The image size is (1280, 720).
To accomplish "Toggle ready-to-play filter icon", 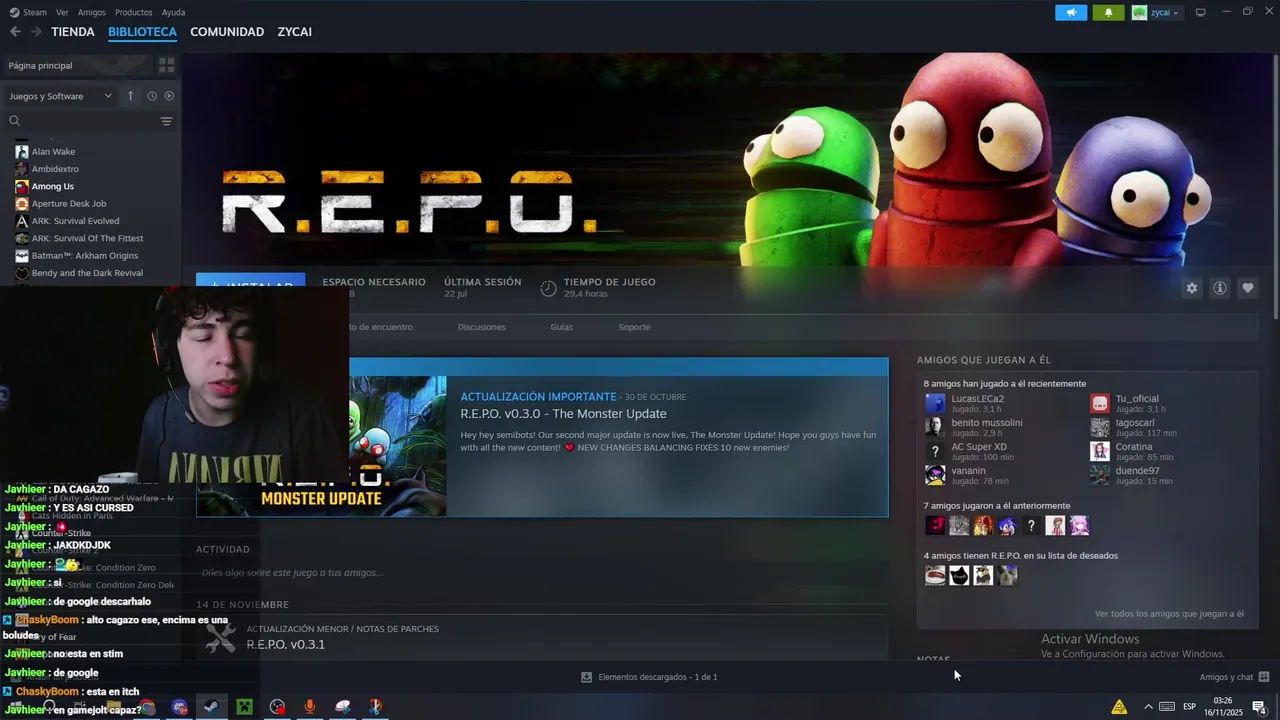I will (x=169, y=96).
